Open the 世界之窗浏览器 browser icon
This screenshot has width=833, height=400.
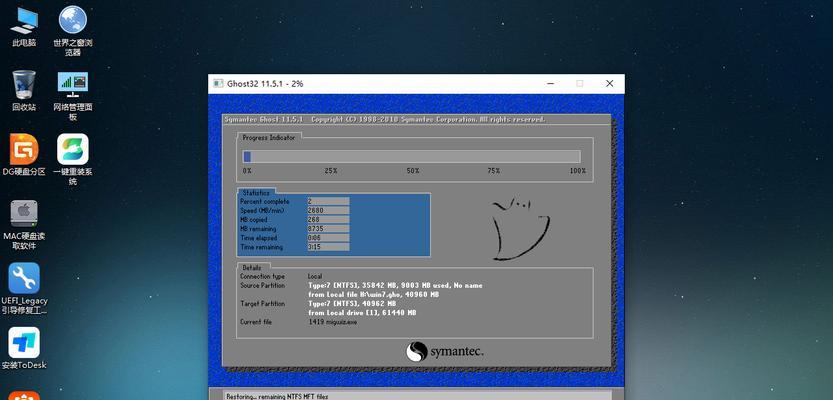pos(73,31)
